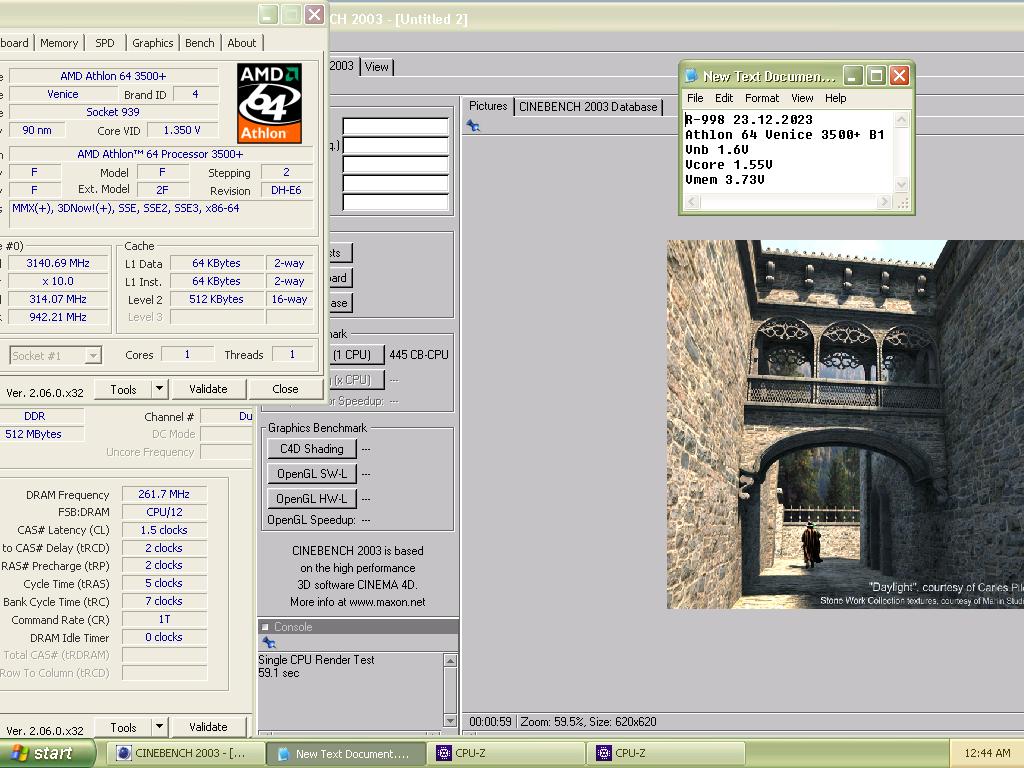Start the Rendering (1 CPU) benchmark
This screenshot has height=768, width=1024.
point(356,355)
